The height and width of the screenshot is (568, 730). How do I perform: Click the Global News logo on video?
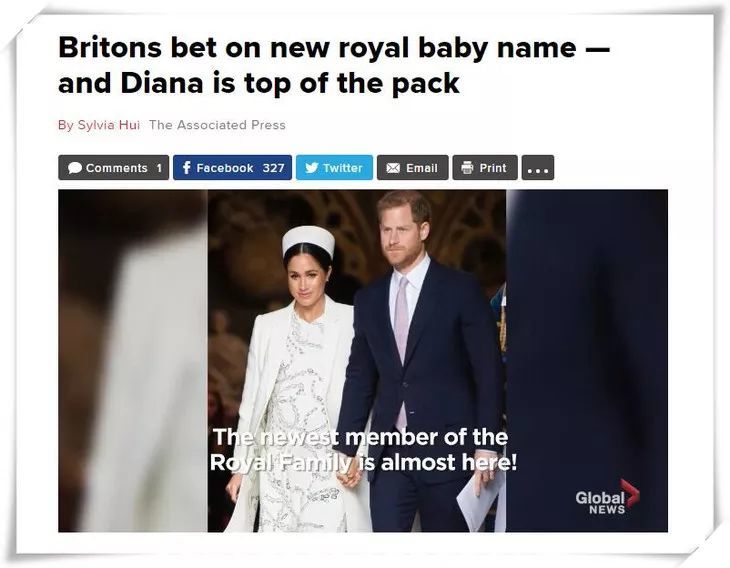point(607,497)
